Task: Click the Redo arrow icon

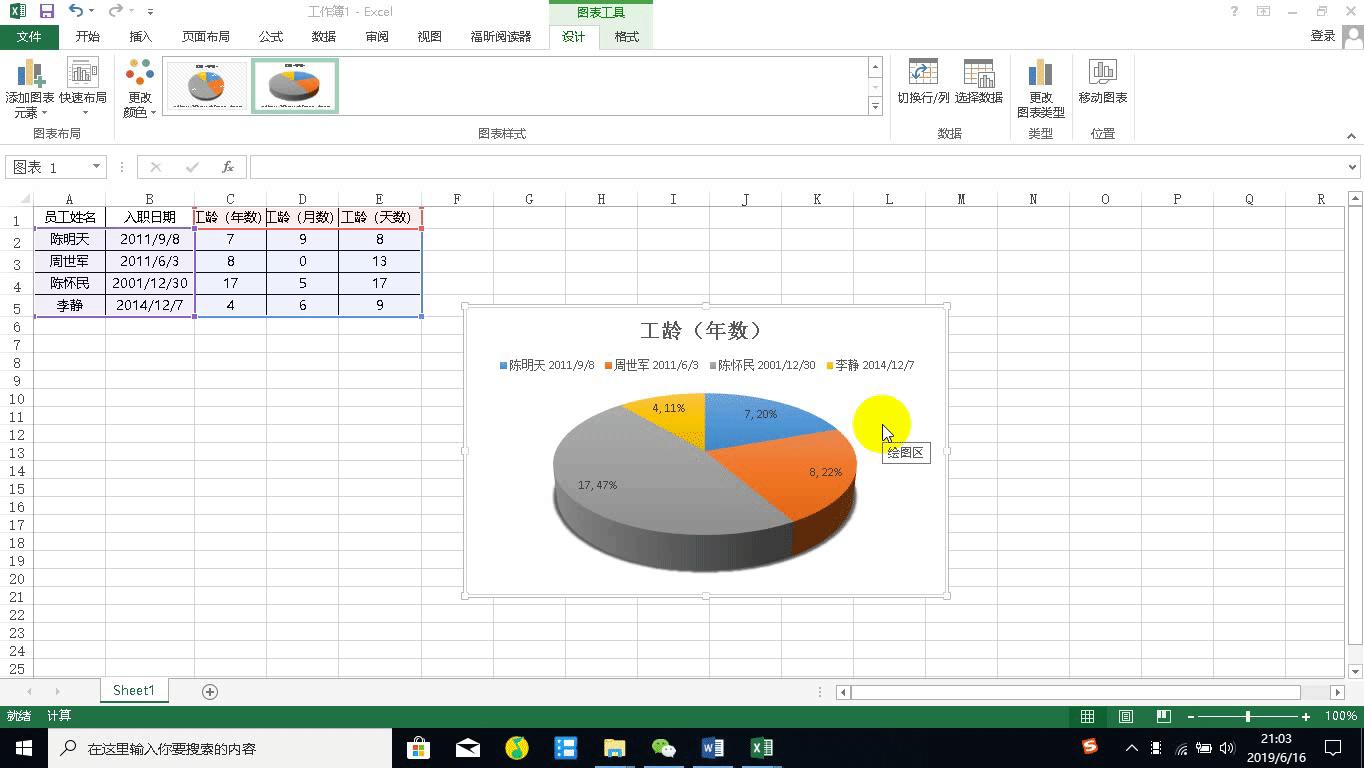Action: (x=115, y=11)
